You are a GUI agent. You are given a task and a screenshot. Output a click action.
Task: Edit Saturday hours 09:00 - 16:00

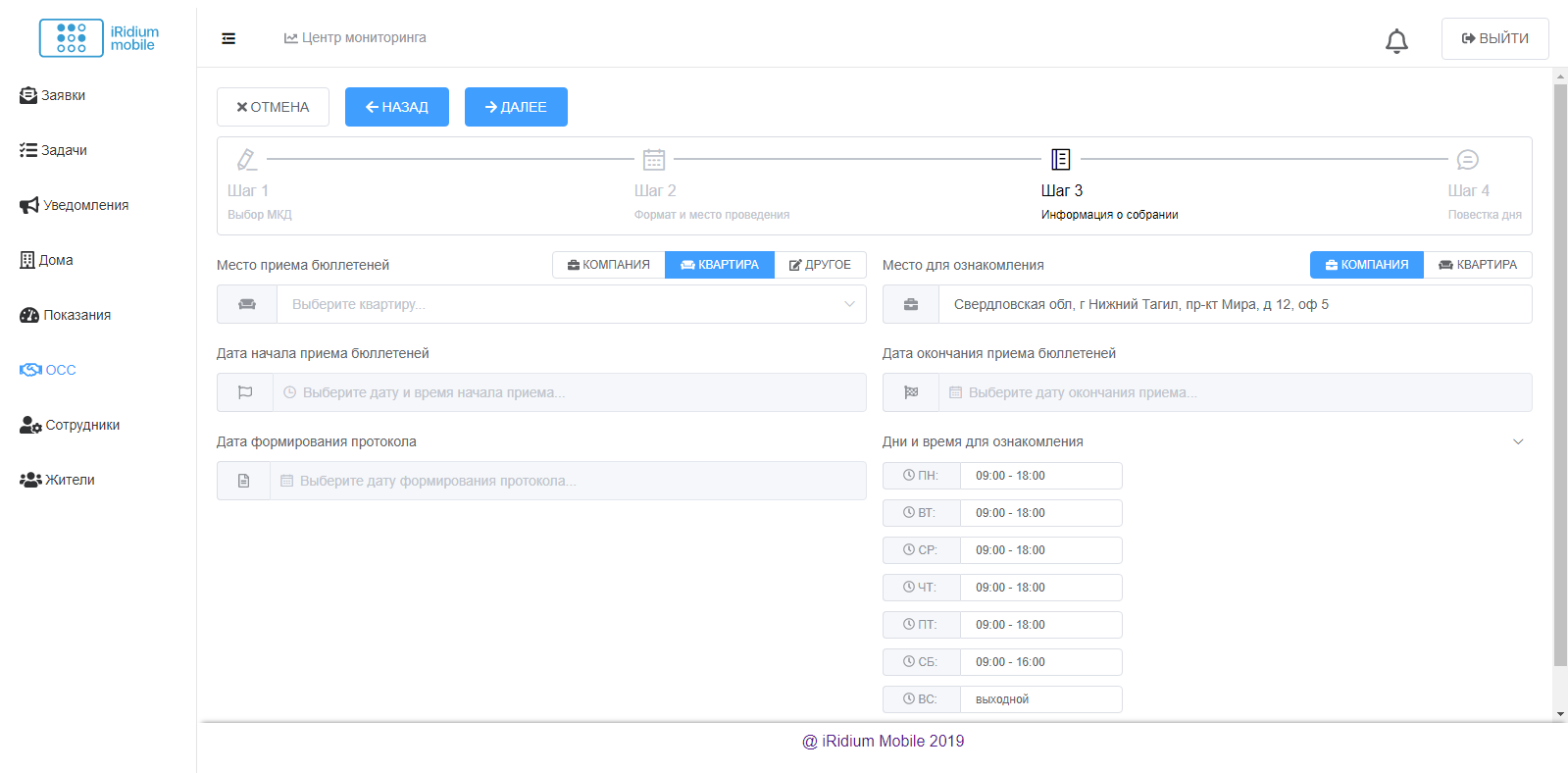1041,662
